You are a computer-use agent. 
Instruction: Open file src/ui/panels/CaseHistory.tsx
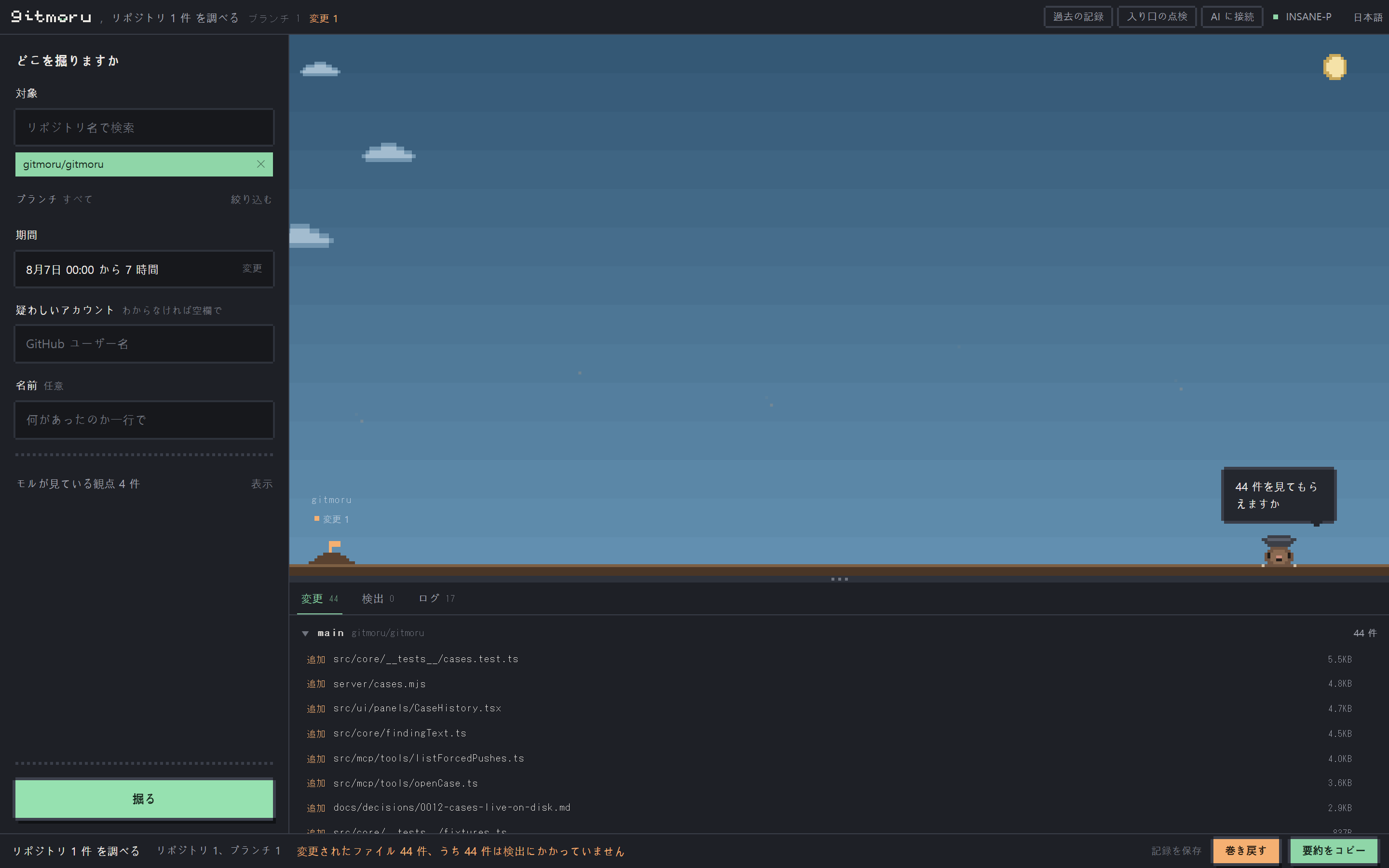(417, 708)
